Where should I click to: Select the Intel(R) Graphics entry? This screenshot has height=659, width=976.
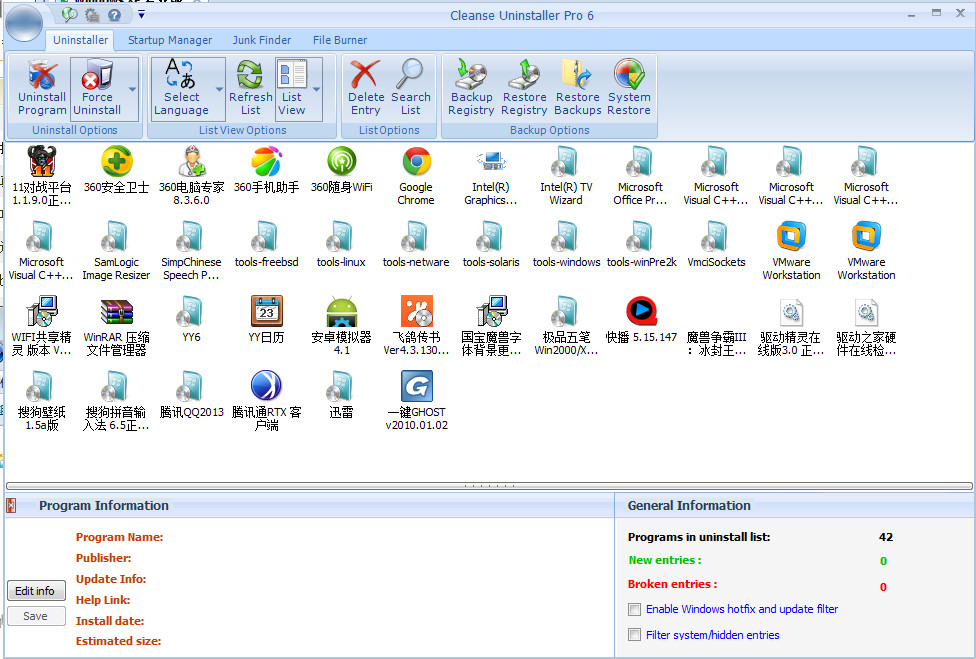[490, 176]
